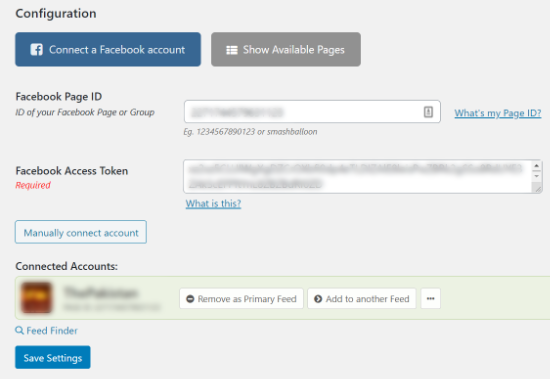The image size is (550, 379).
Task: Open the three-dot more options button
Action: 431,299
